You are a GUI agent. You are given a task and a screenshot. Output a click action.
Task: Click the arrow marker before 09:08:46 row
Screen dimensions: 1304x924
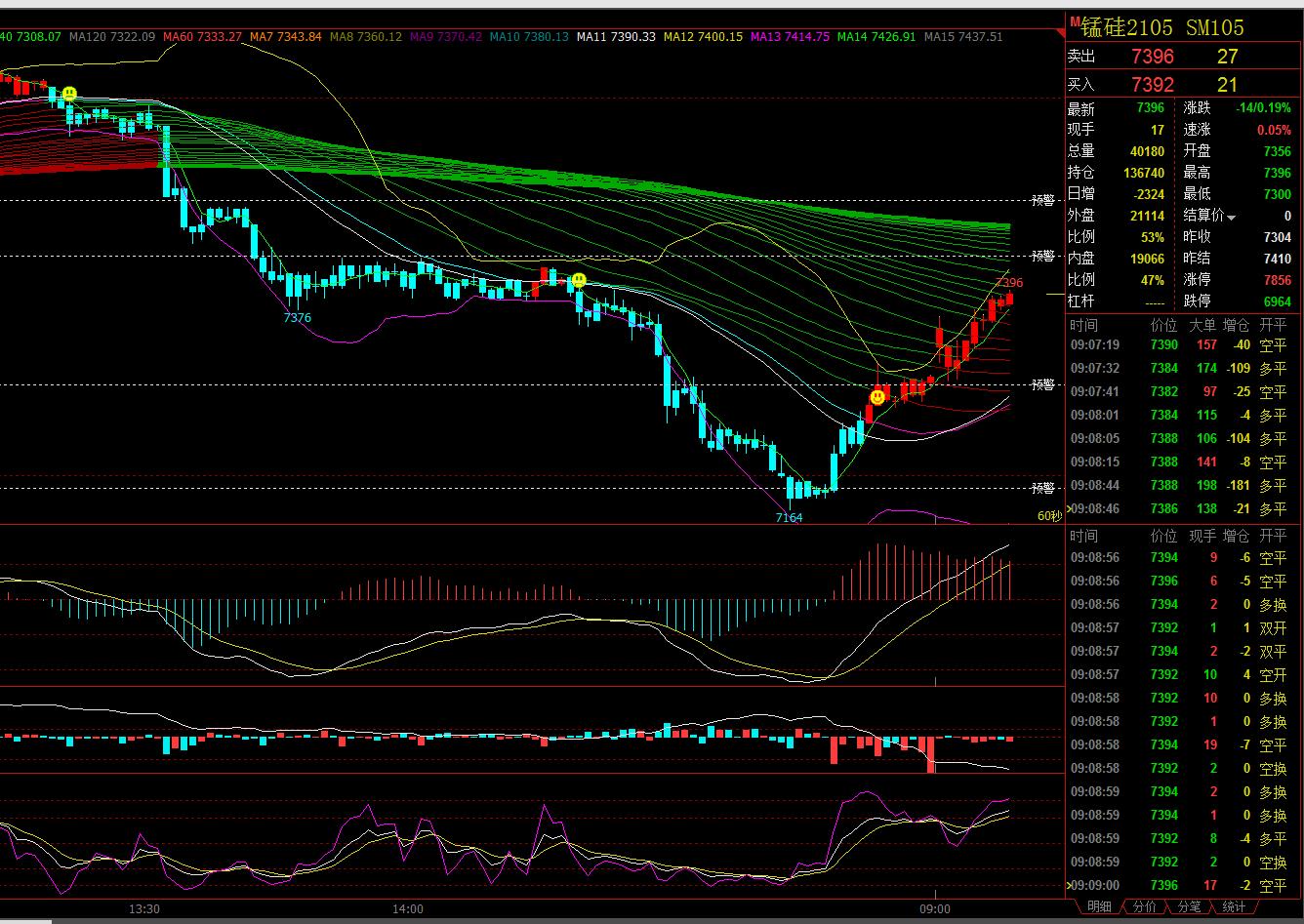click(x=1068, y=508)
